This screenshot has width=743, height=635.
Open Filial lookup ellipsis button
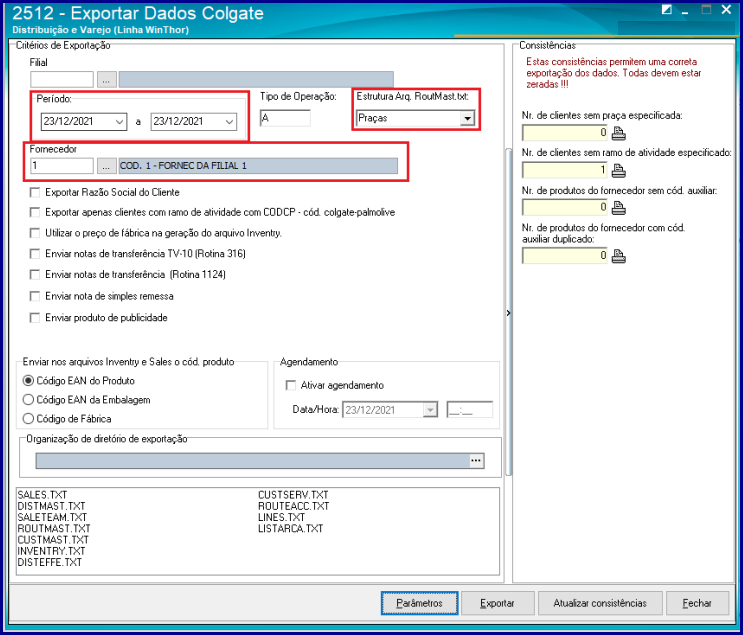pyautogui.click(x=106, y=80)
